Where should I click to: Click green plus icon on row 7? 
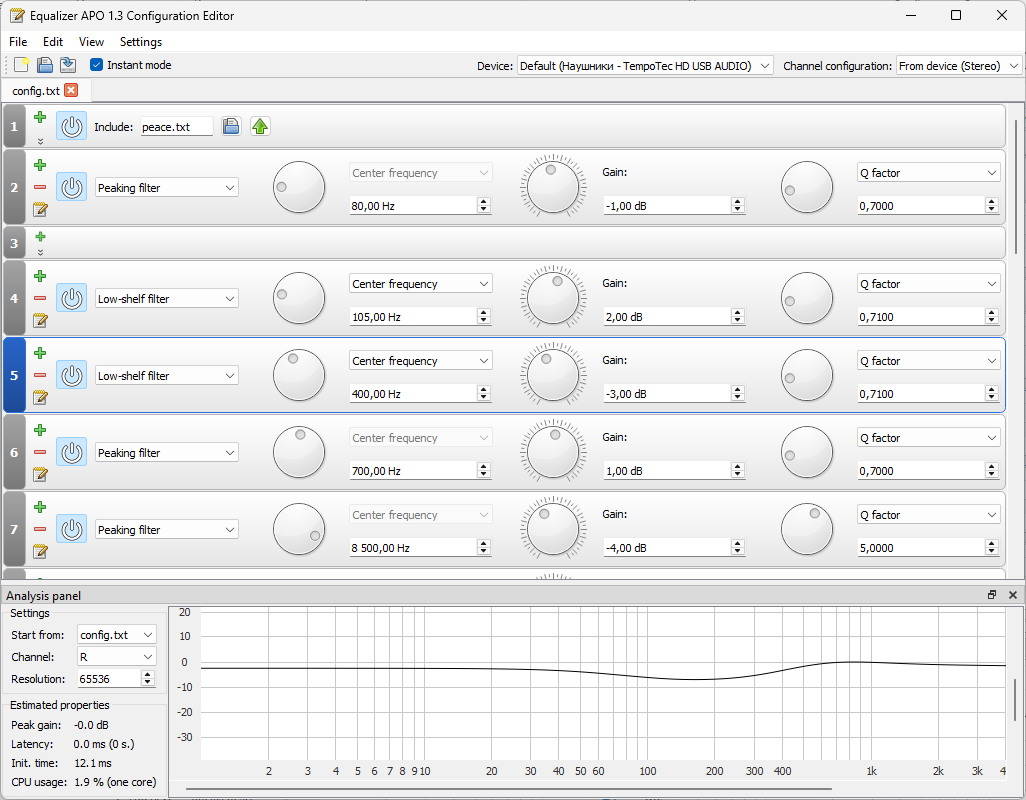point(40,507)
